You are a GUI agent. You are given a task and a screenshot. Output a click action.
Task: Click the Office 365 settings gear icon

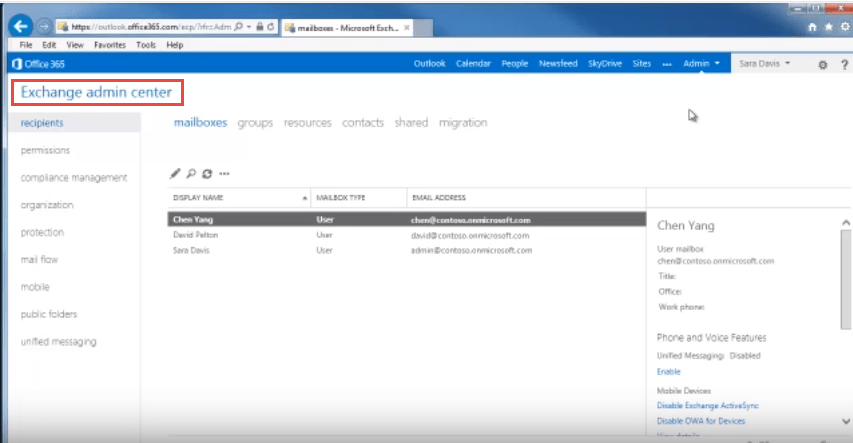[x=823, y=65]
